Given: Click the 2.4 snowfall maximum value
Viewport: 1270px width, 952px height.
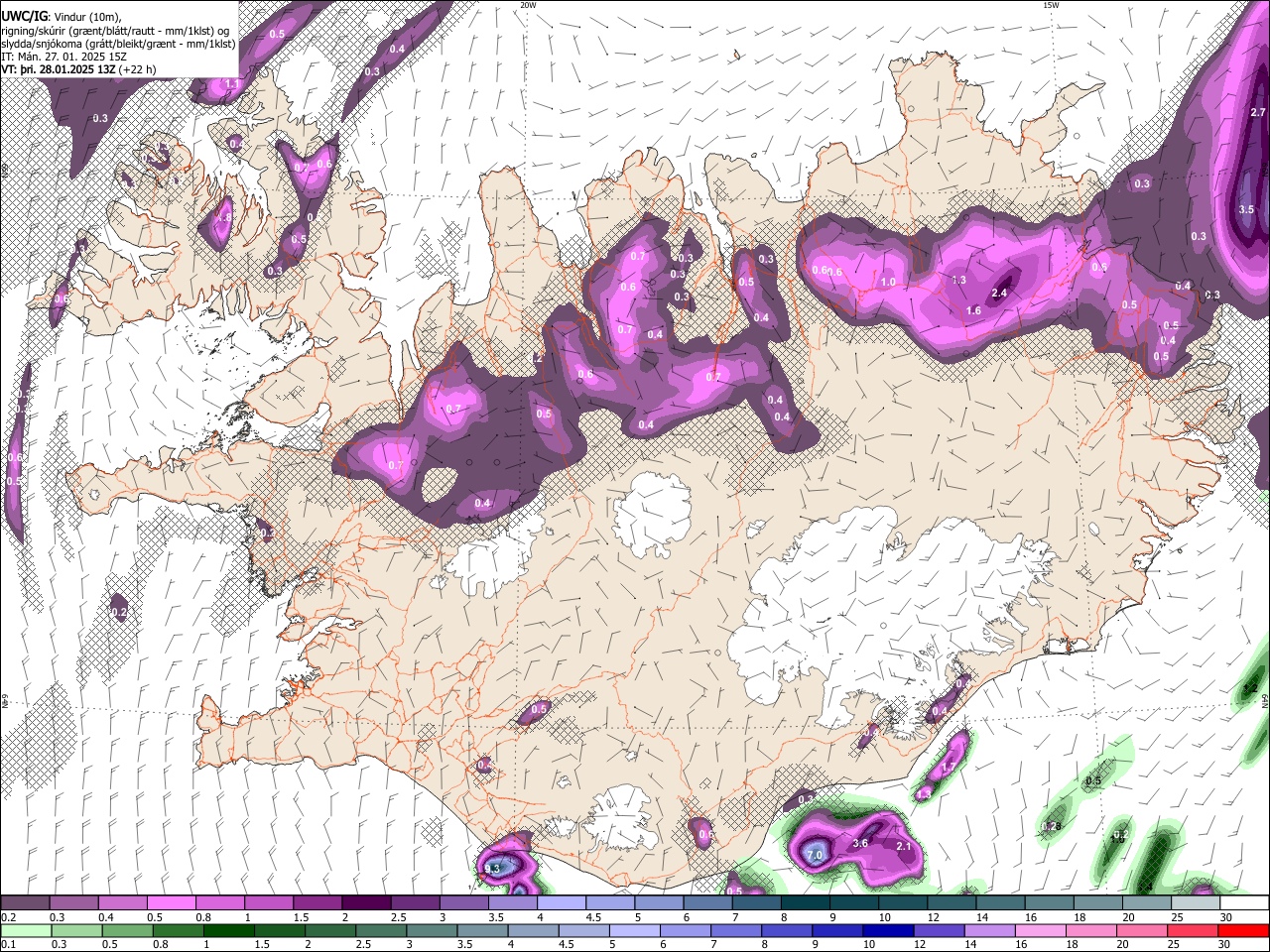Looking at the screenshot, I should [999, 293].
